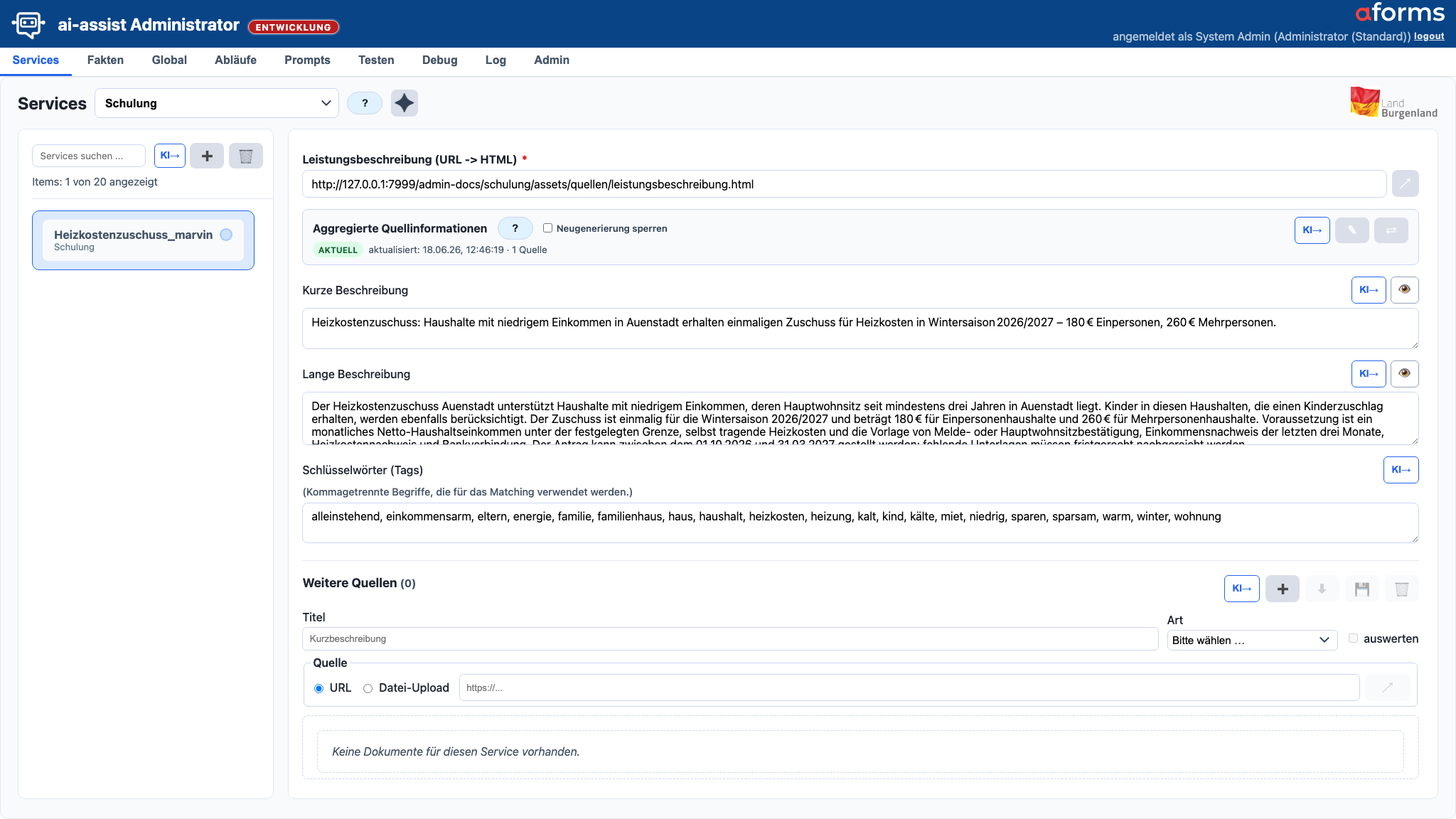The image size is (1456, 819).
Task: Generate Schlüsselwörter tags with the KI button
Action: tap(1401, 470)
